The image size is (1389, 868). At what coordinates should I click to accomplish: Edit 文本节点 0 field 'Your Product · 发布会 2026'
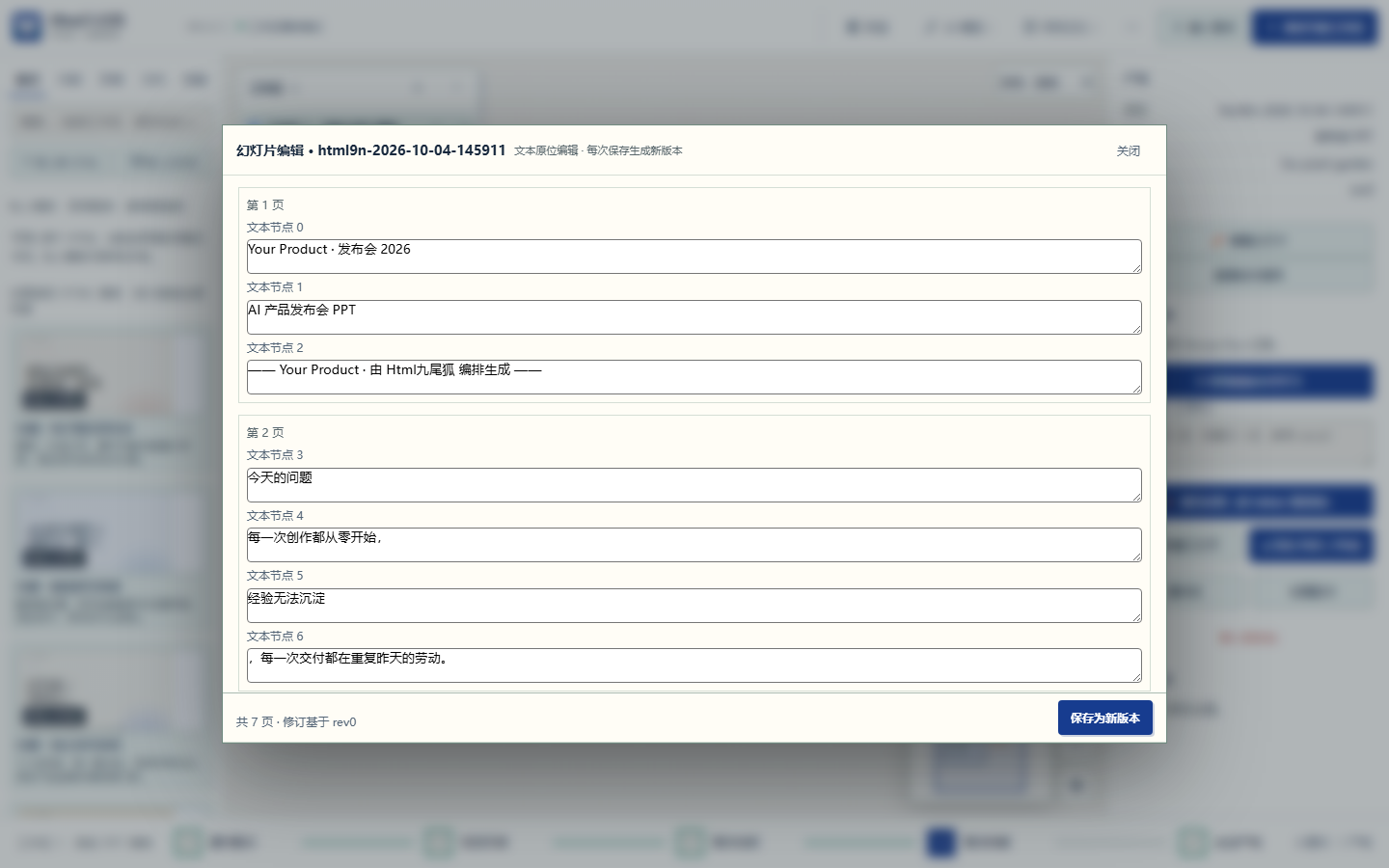694,257
